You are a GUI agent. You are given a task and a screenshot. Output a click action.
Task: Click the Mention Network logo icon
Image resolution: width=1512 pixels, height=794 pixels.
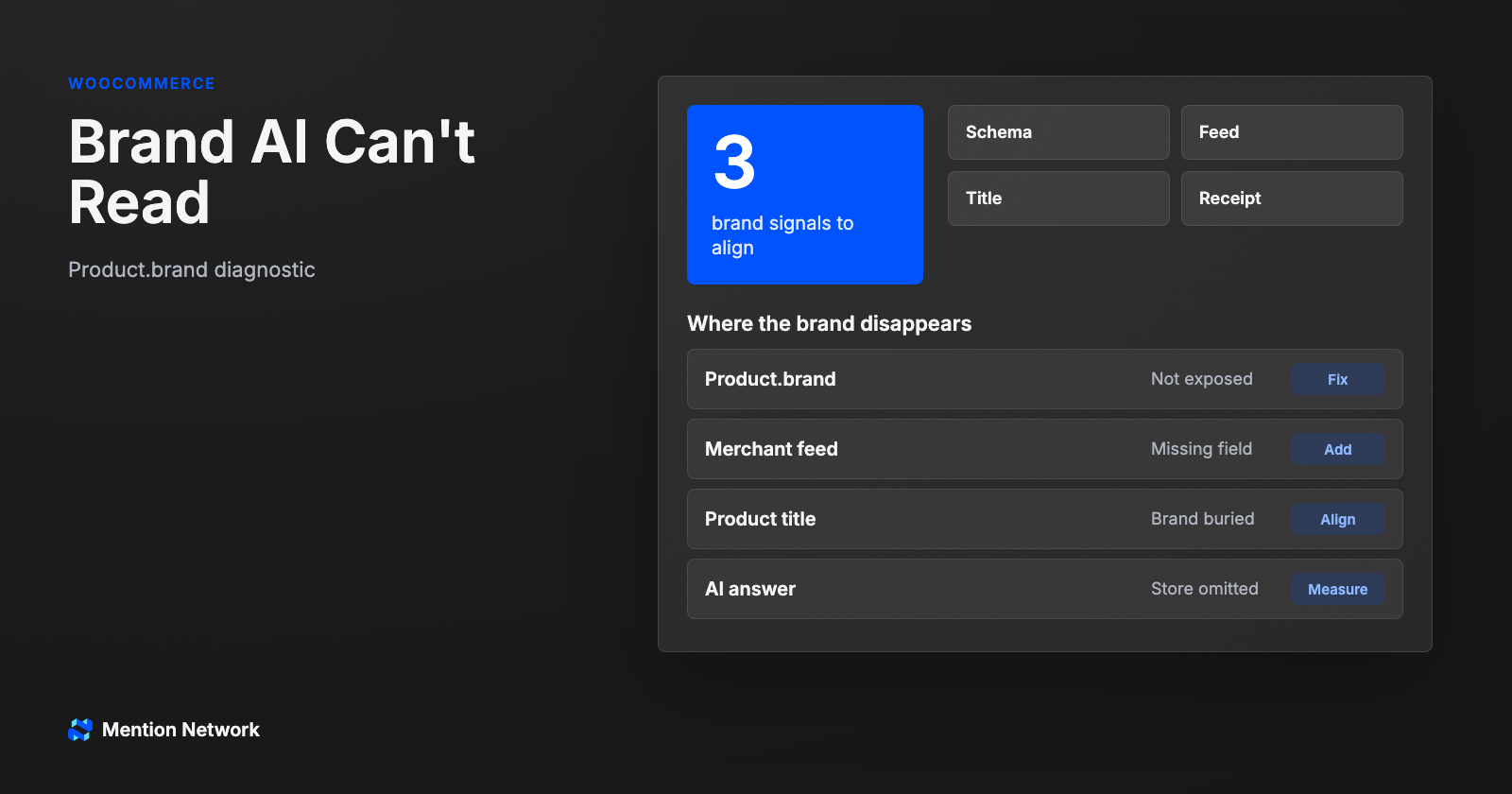click(80, 730)
